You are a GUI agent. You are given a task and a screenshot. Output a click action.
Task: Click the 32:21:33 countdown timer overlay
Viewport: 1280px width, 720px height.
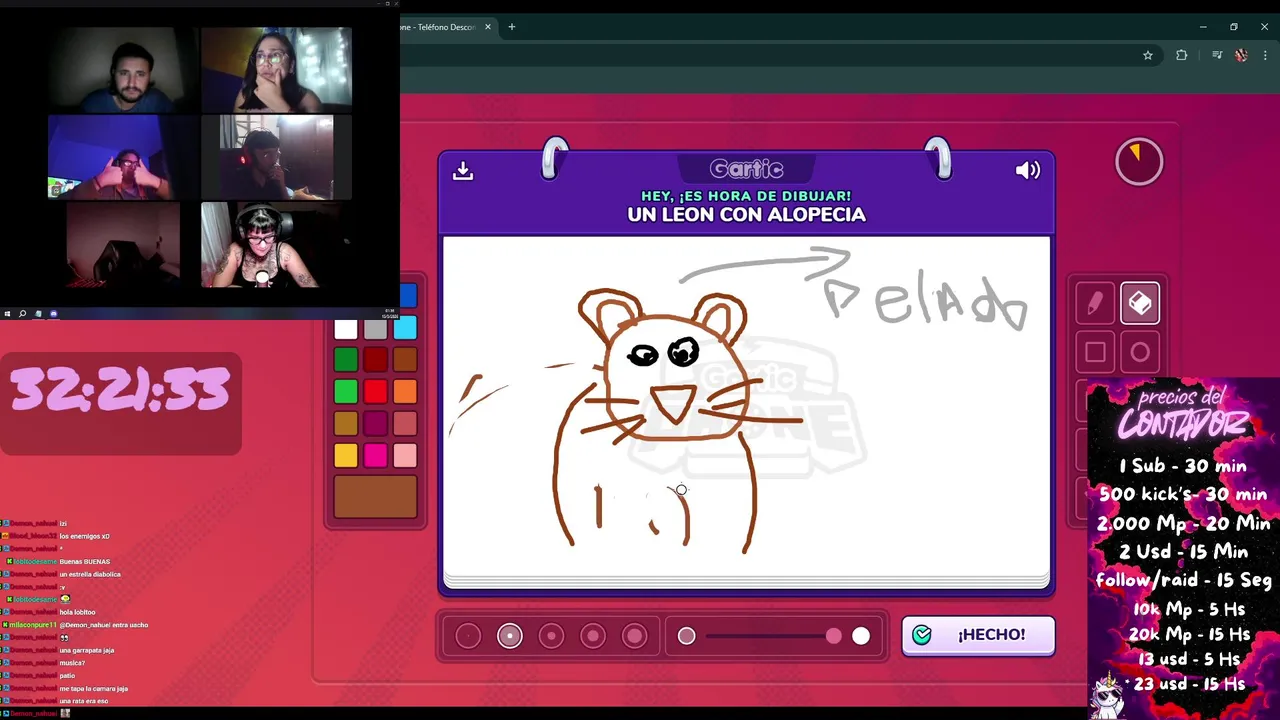click(x=120, y=391)
